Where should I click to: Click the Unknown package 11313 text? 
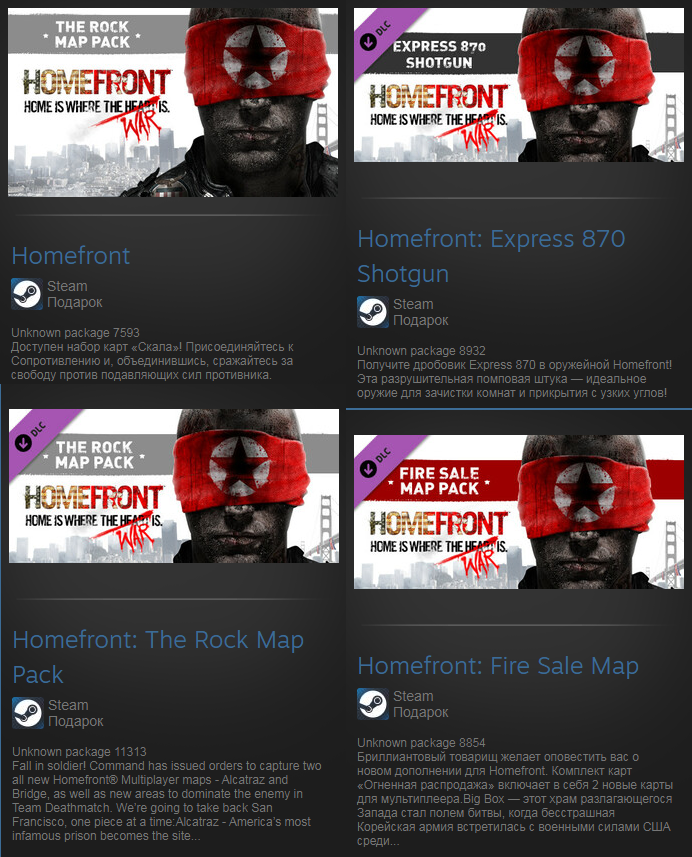(79, 752)
